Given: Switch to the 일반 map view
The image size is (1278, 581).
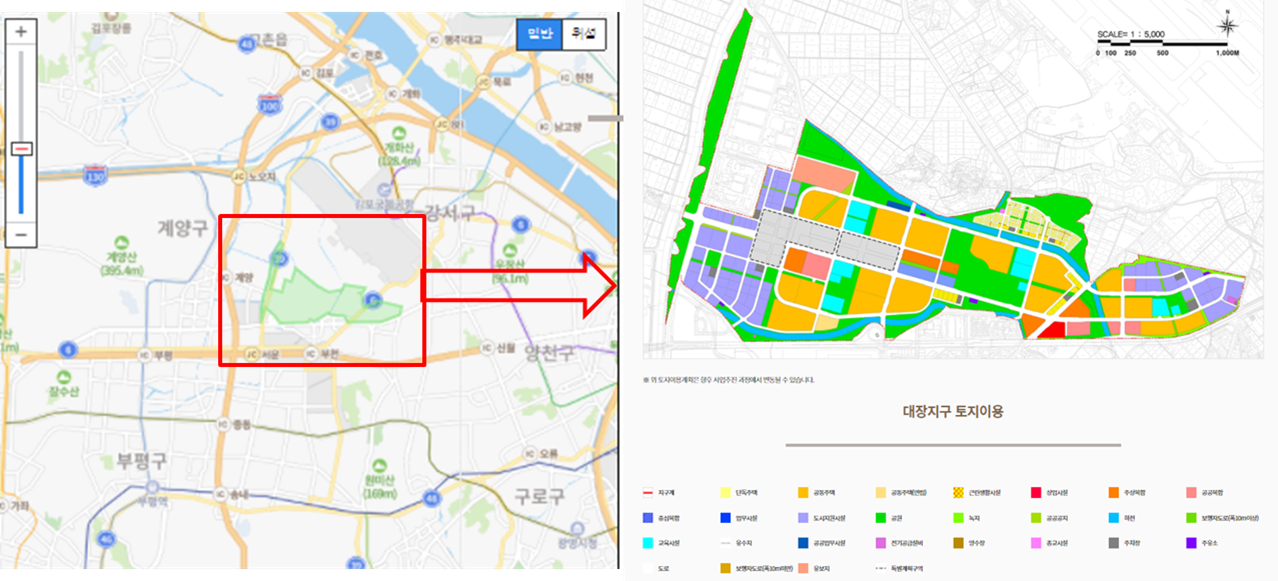Looking at the screenshot, I should pyautogui.click(x=539, y=34).
